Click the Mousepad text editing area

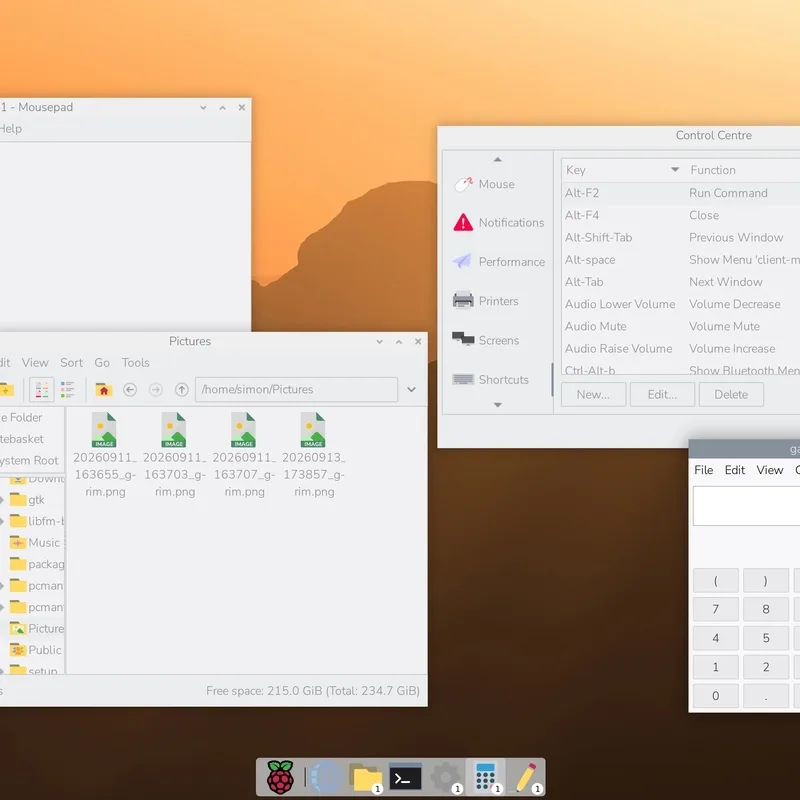125,236
